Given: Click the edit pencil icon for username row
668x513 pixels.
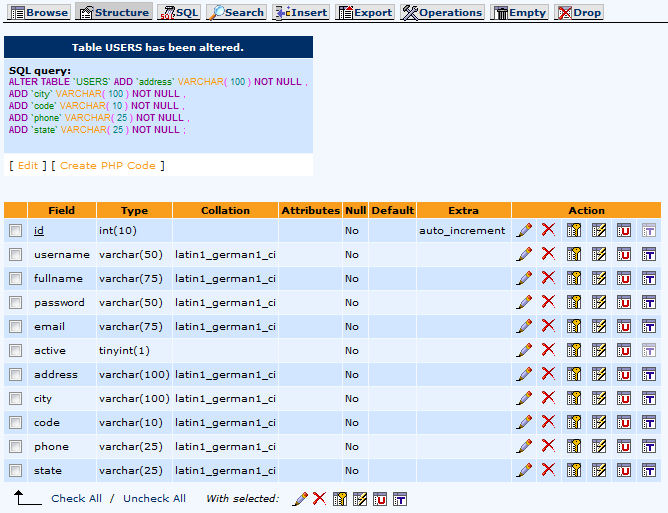Looking at the screenshot, I should (524, 255).
